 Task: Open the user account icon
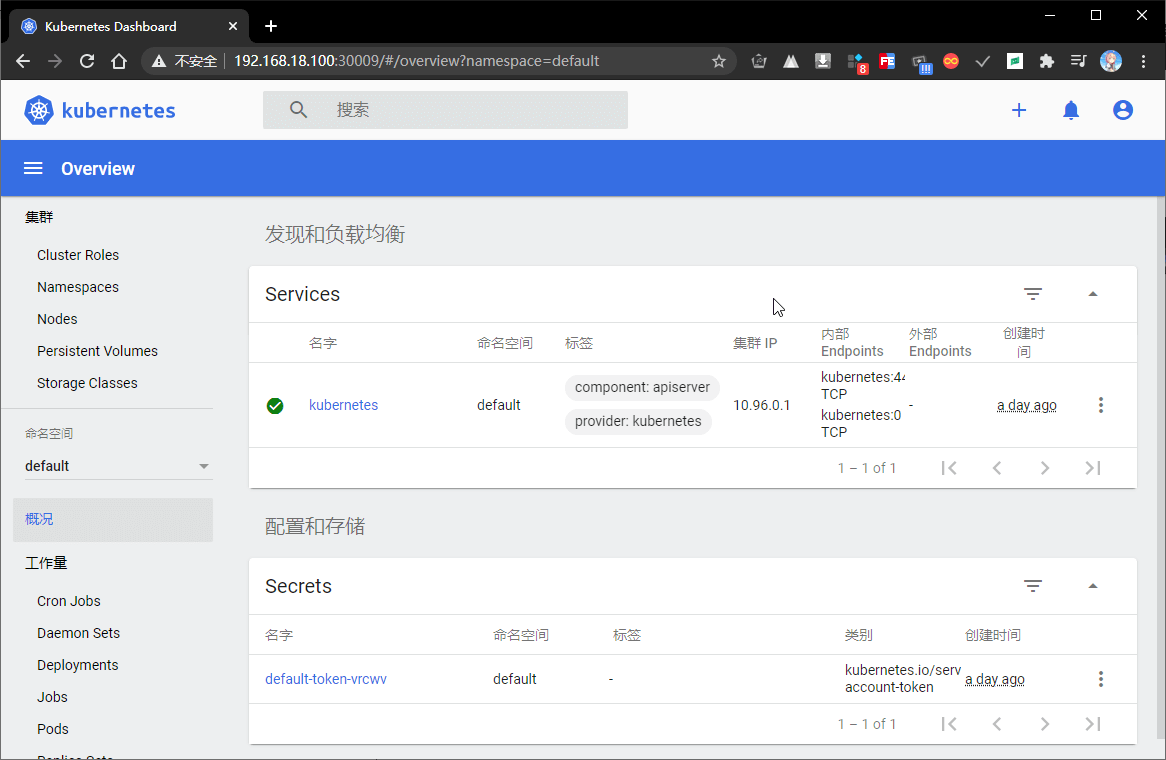coord(1123,110)
